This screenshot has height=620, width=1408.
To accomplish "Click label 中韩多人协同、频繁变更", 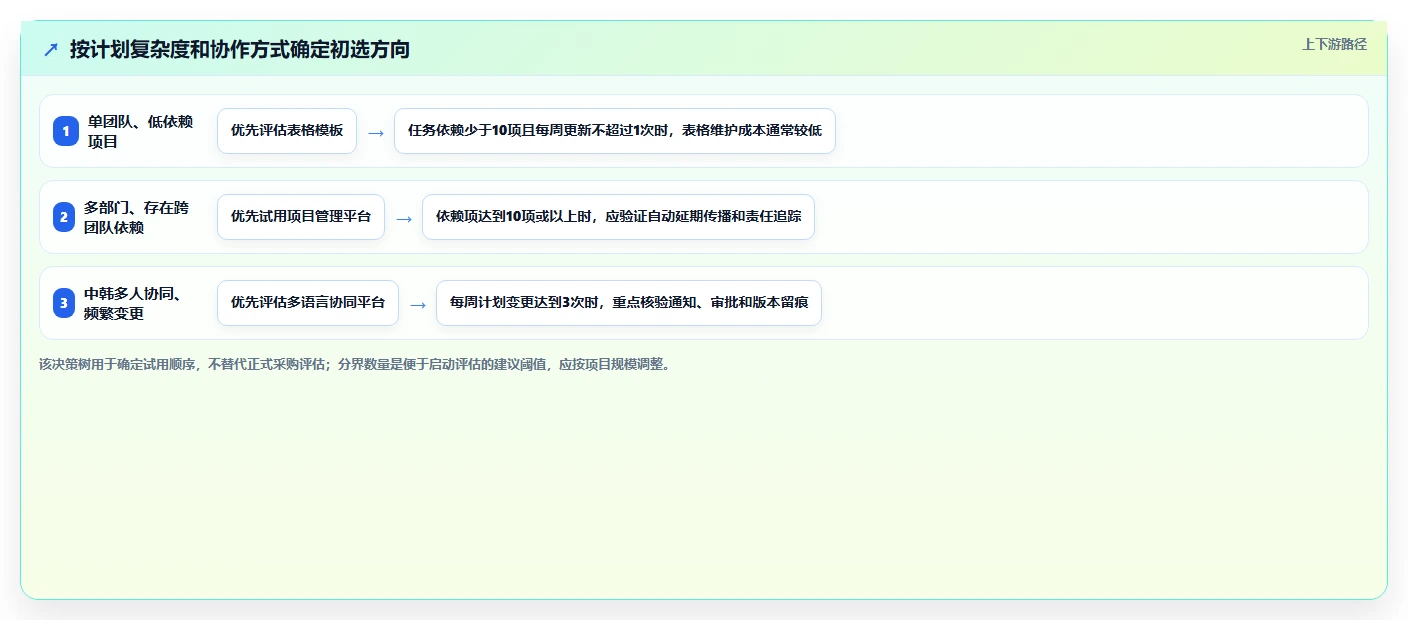I will pyautogui.click(x=133, y=303).
